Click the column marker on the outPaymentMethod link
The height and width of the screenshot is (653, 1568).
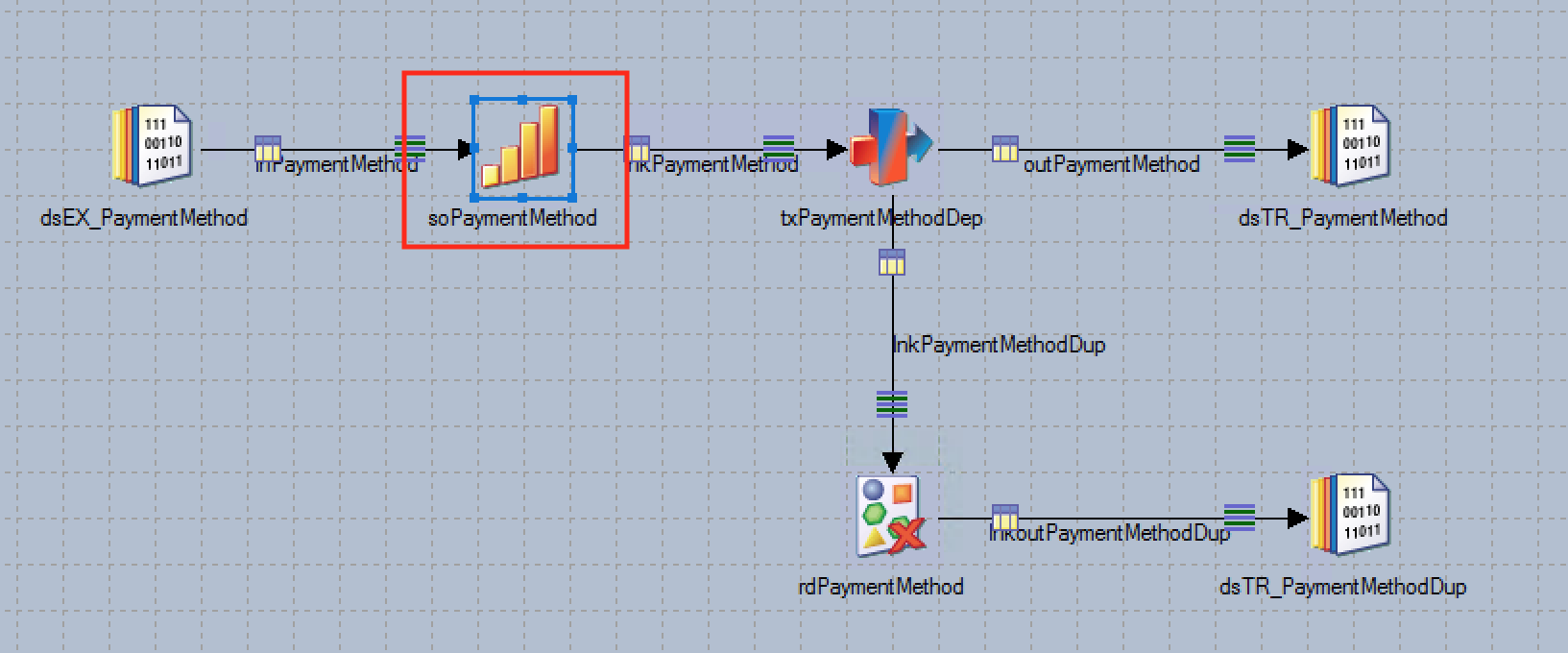pos(1004,148)
